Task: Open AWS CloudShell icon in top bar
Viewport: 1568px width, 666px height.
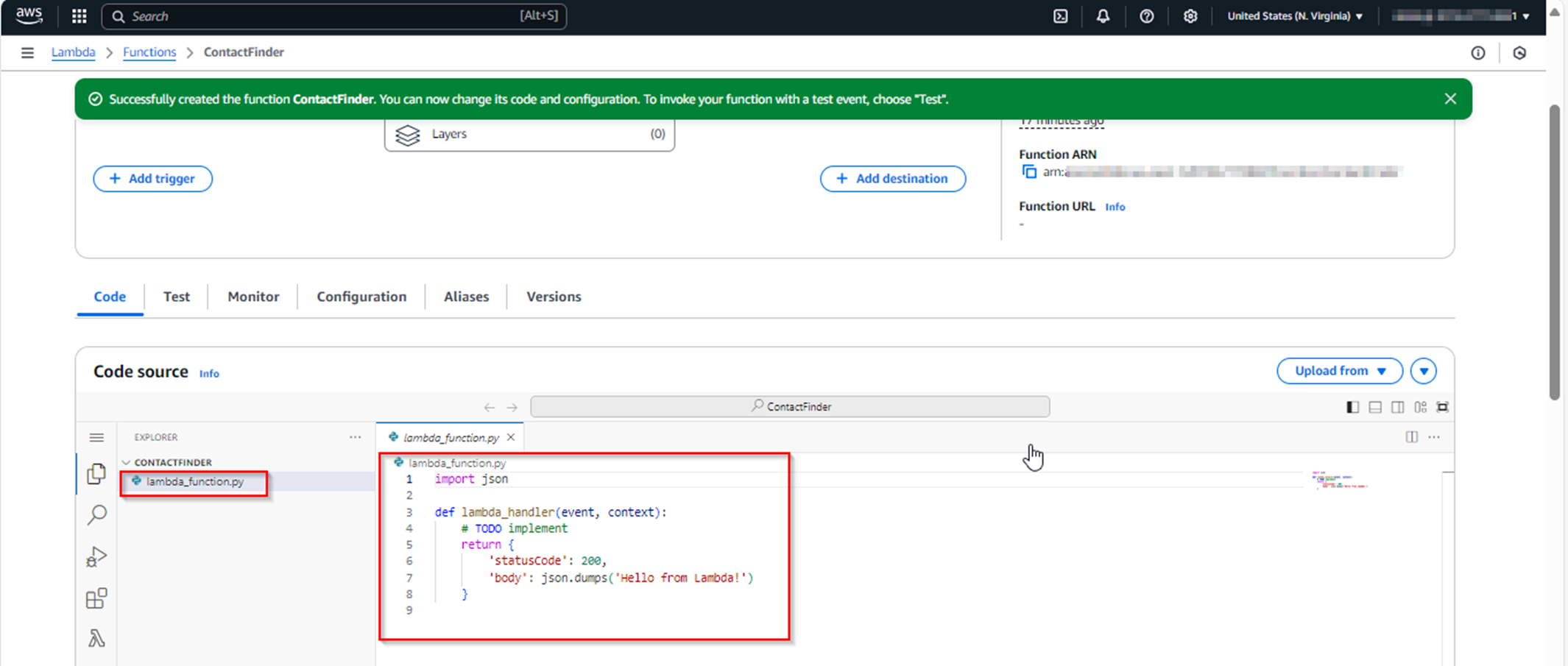Action: pos(1060,16)
